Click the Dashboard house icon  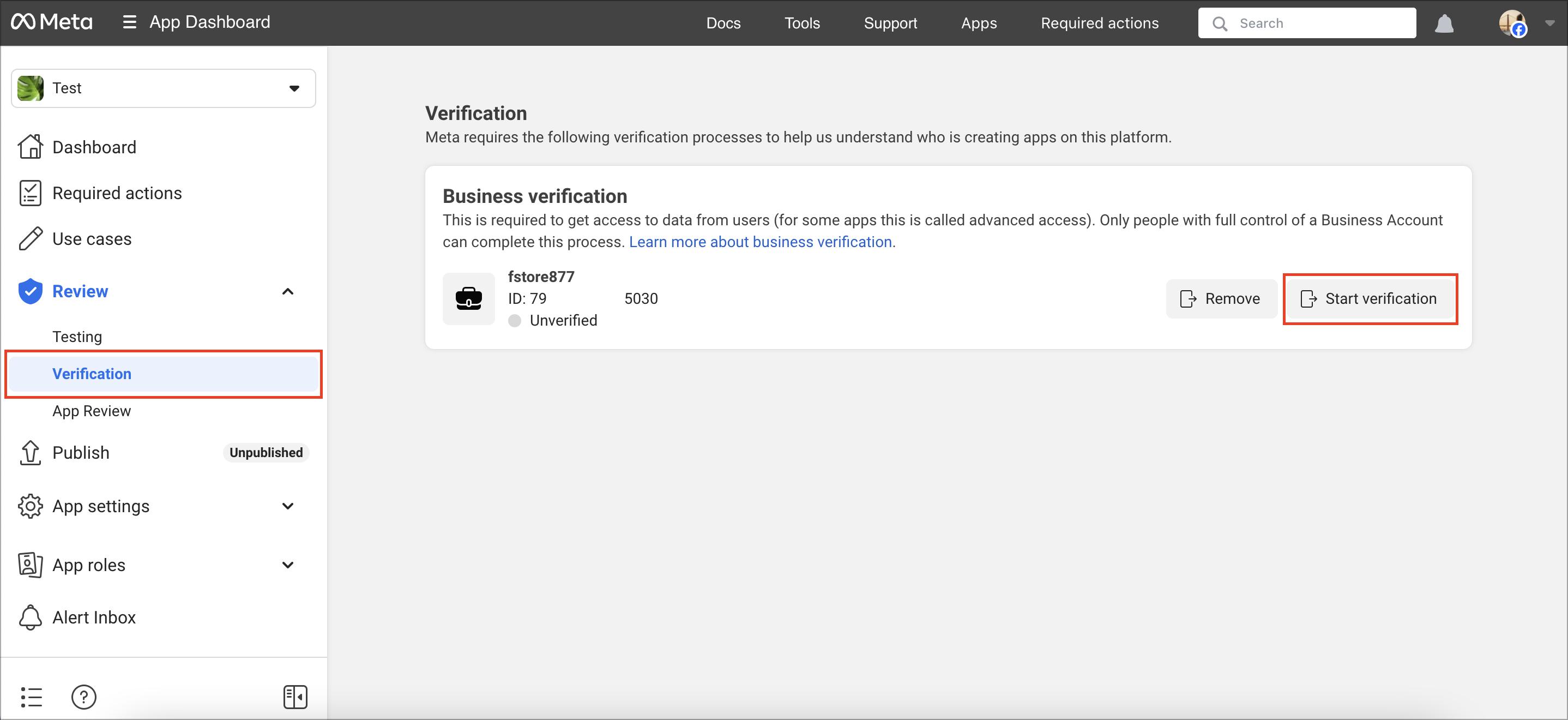(x=31, y=147)
